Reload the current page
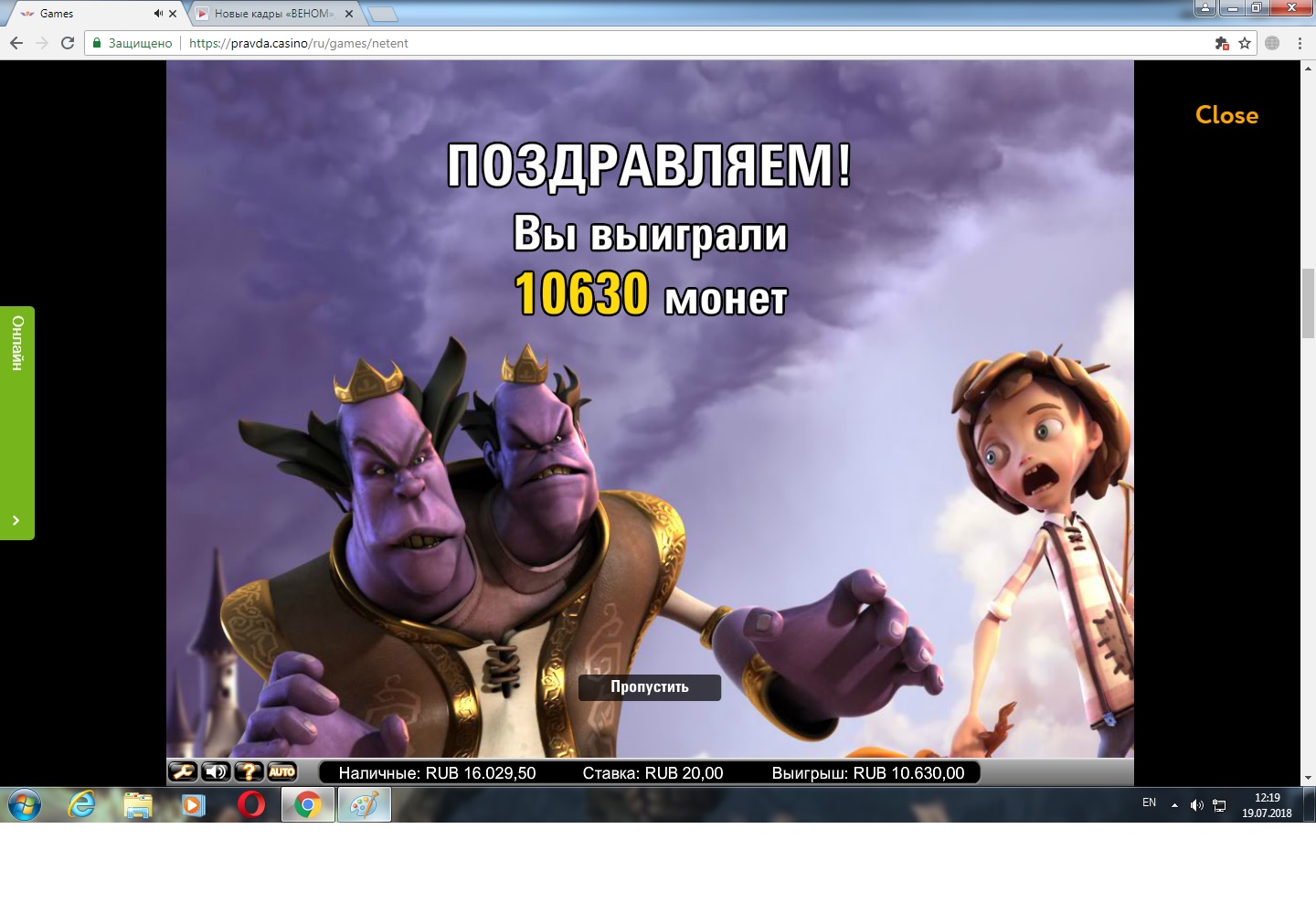This screenshot has height=914, width=1316. (x=68, y=43)
